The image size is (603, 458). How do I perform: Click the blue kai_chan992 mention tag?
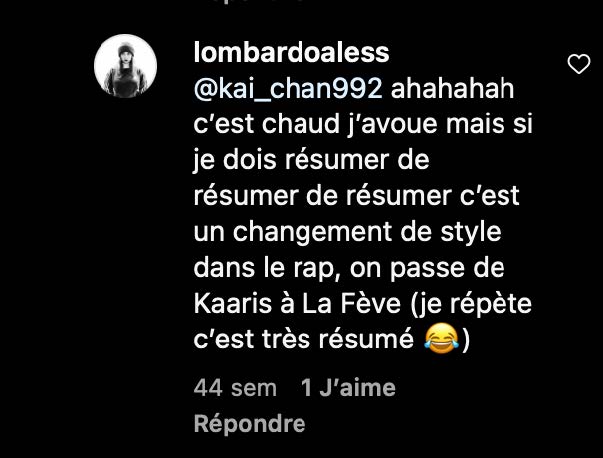(288, 89)
